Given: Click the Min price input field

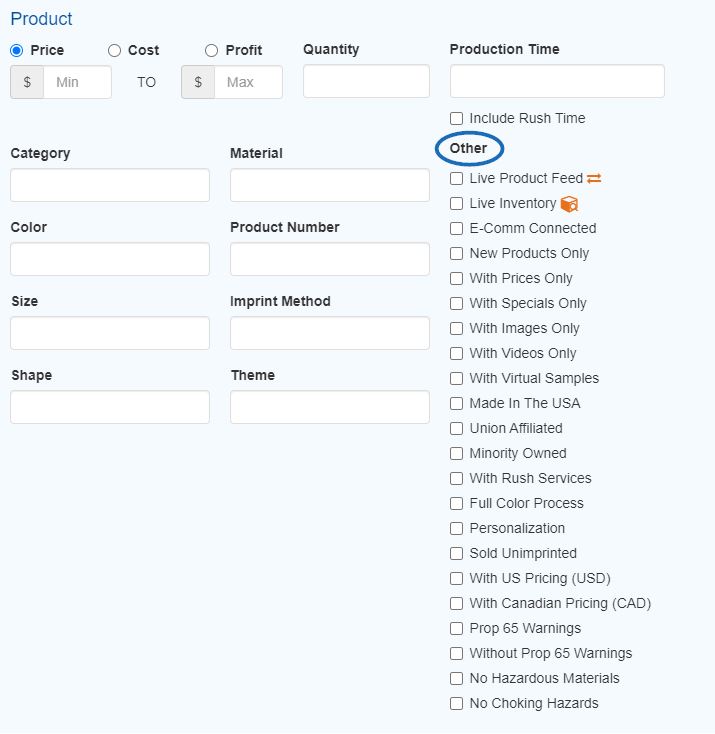Looking at the screenshot, I should click(77, 82).
